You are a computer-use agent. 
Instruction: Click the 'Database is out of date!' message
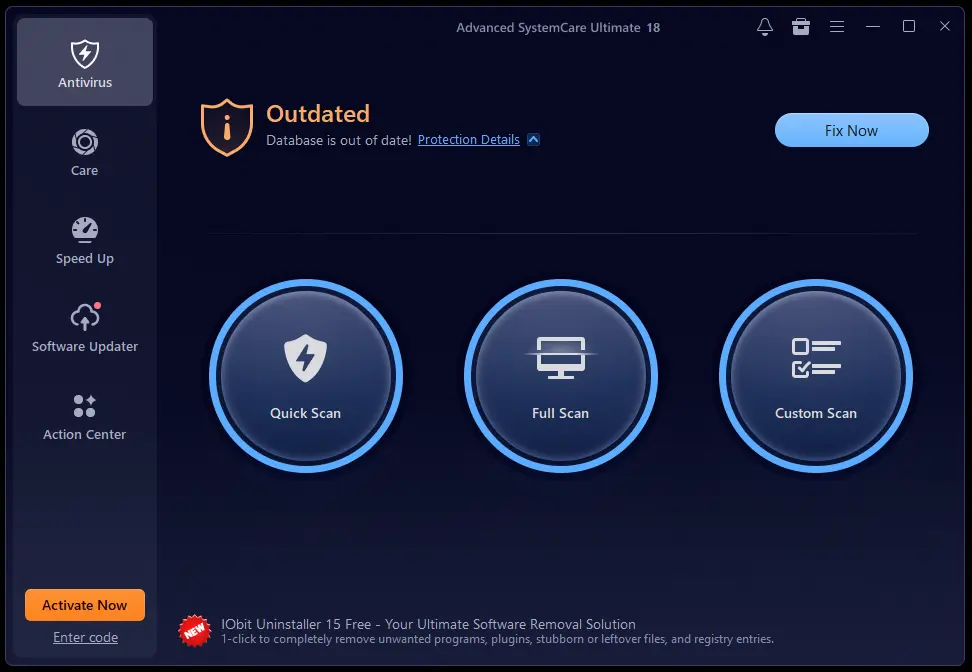point(339,140)
